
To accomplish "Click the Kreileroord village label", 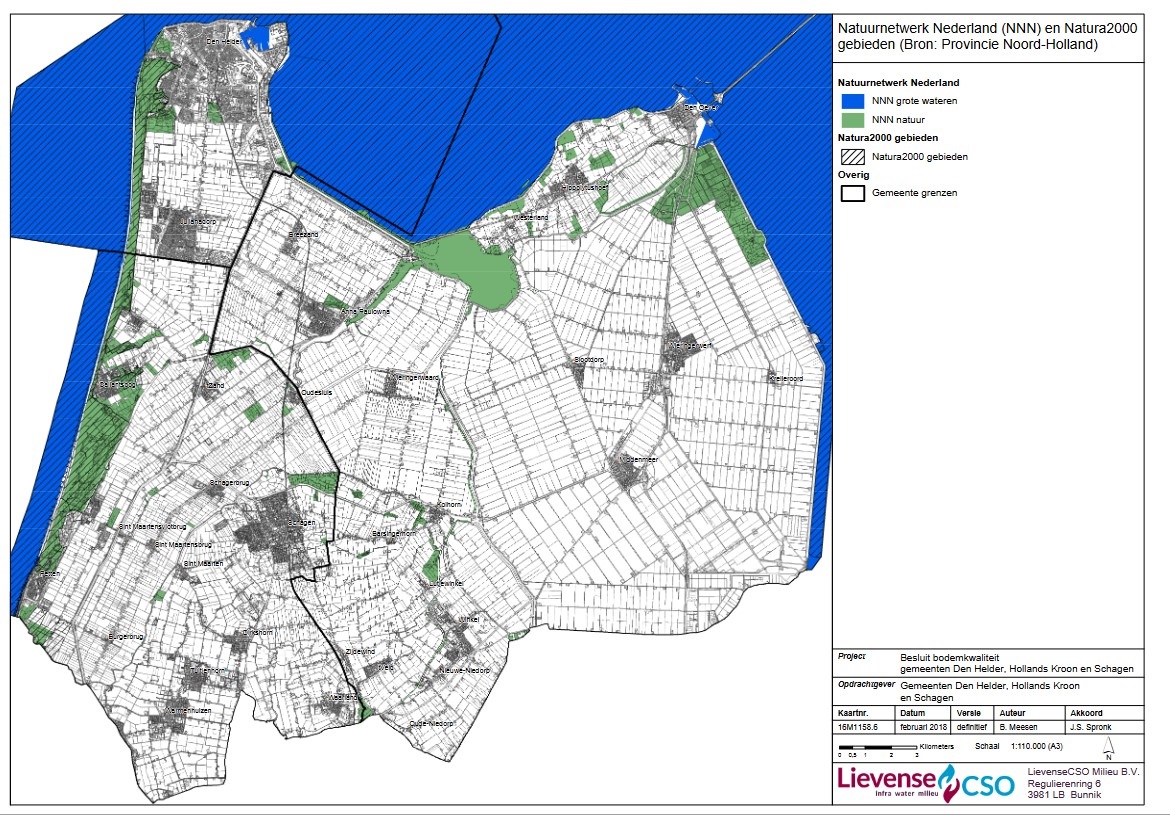I will tap(785, 379).
